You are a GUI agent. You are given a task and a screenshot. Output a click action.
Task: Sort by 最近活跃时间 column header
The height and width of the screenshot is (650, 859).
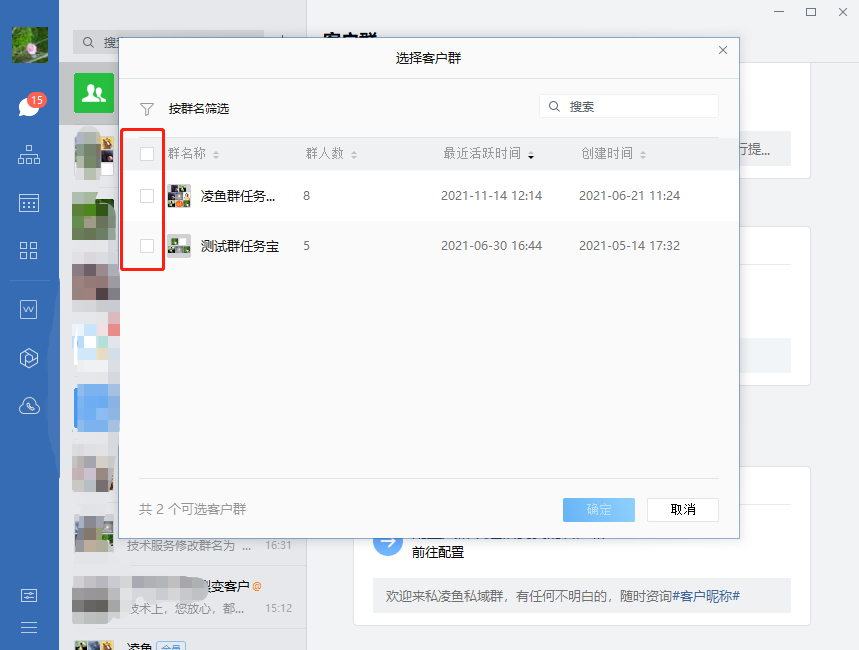487,154
